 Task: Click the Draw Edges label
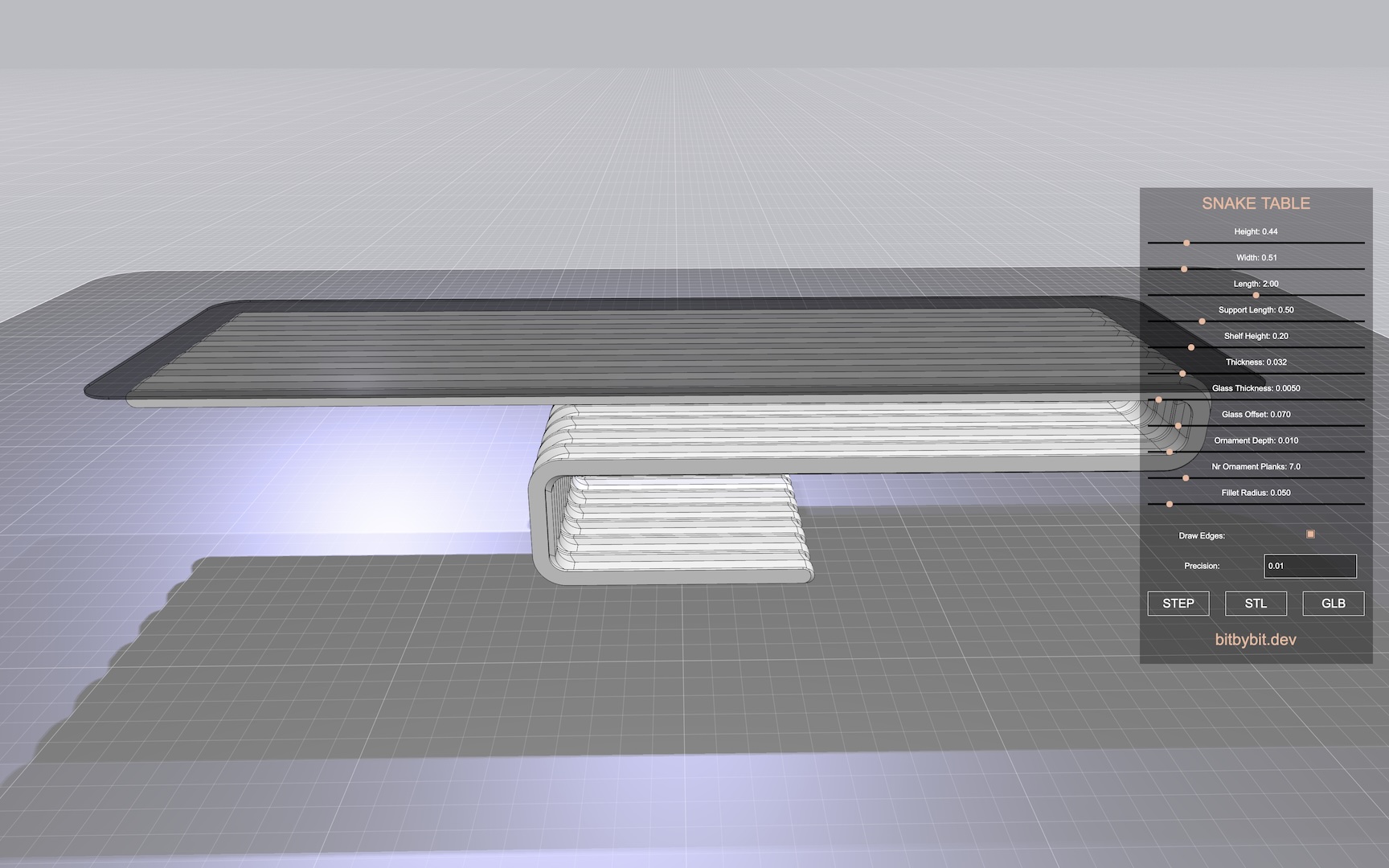1202,535
